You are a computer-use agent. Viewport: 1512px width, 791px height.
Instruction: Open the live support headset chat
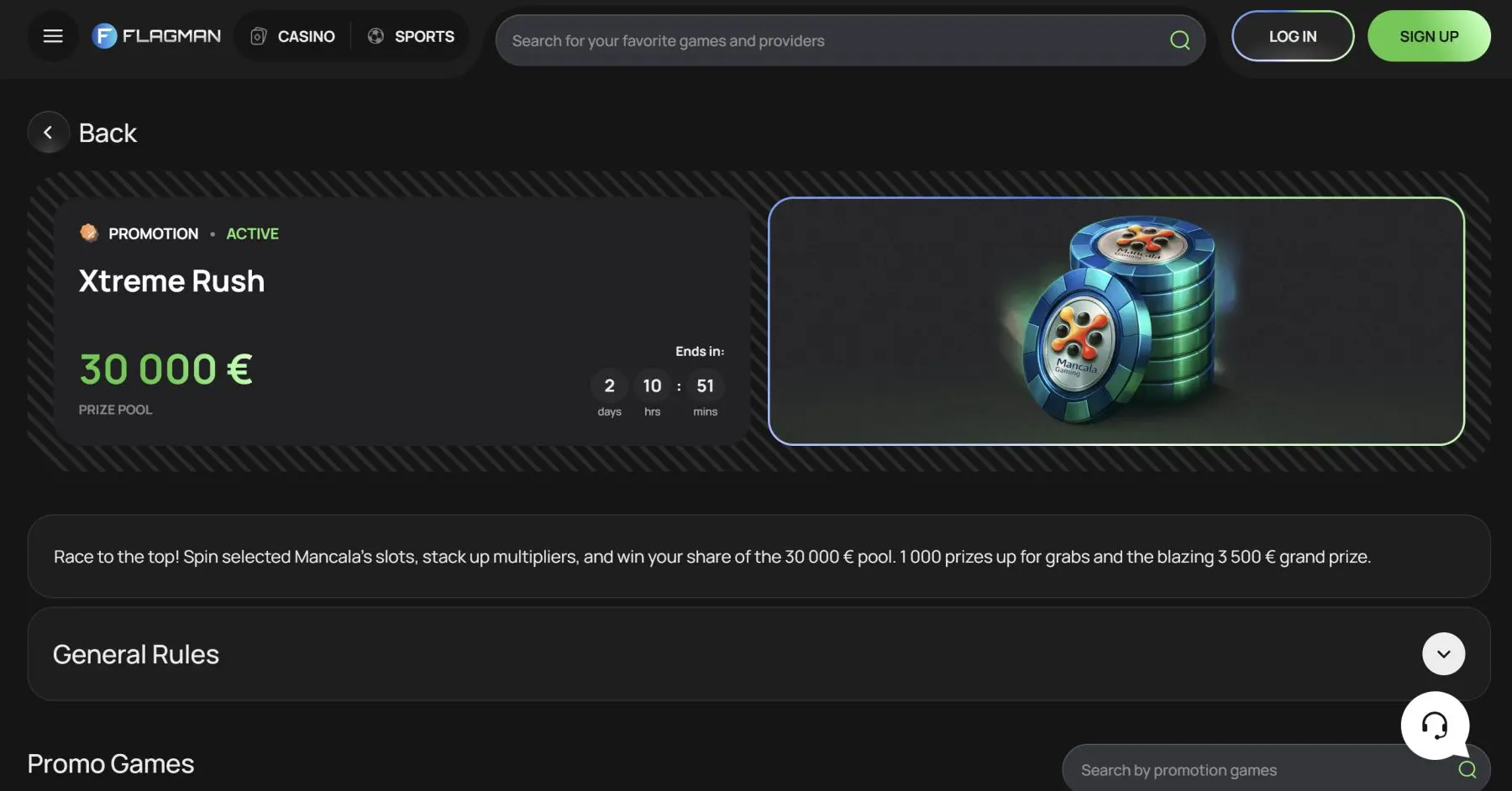tap(1435, 726)
